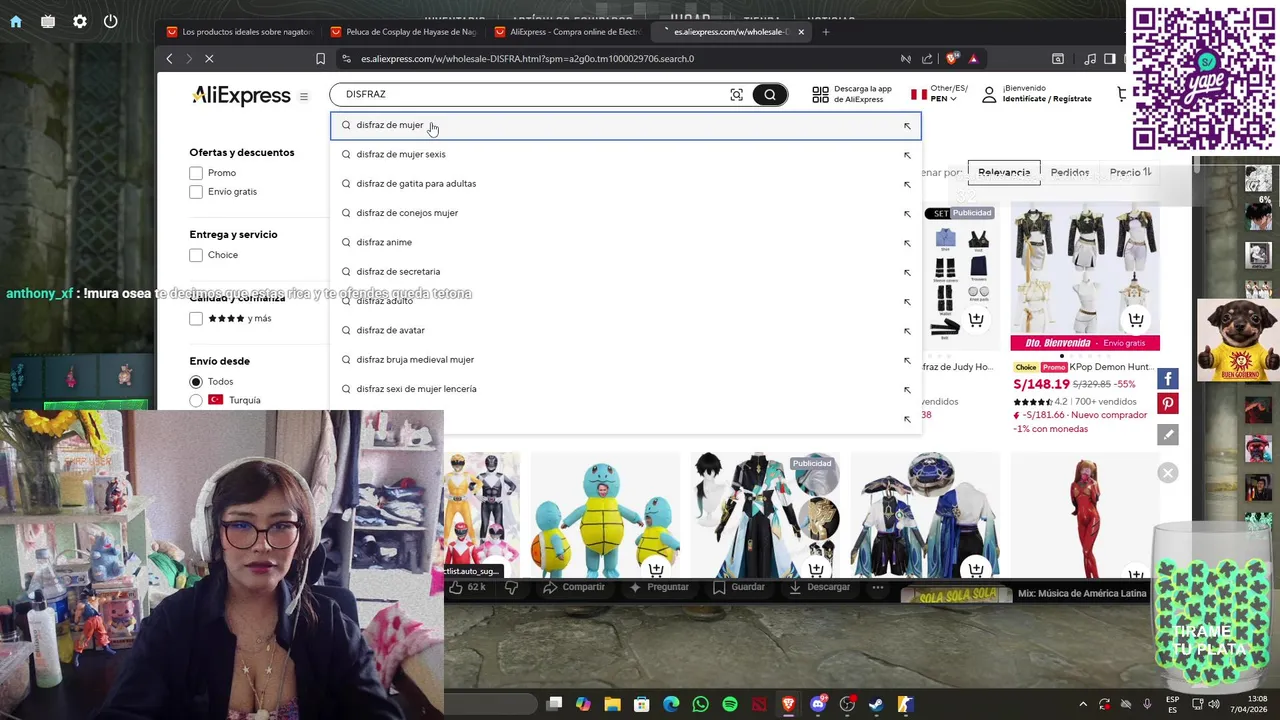The width and height of the screenshot is (1280, 720).
Task: Bookmark this page using the bookmark icon
Action: point(320,59)
